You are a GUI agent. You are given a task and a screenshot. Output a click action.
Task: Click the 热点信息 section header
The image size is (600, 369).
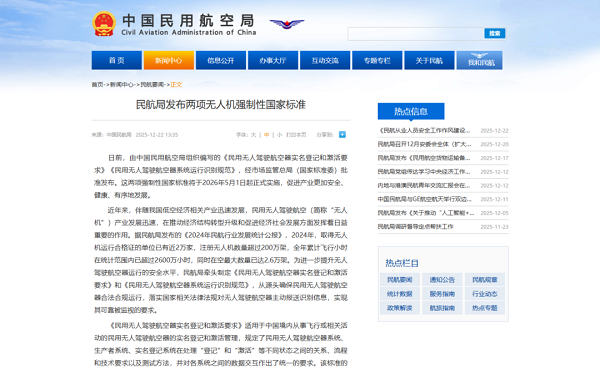[x=411, y=111]
